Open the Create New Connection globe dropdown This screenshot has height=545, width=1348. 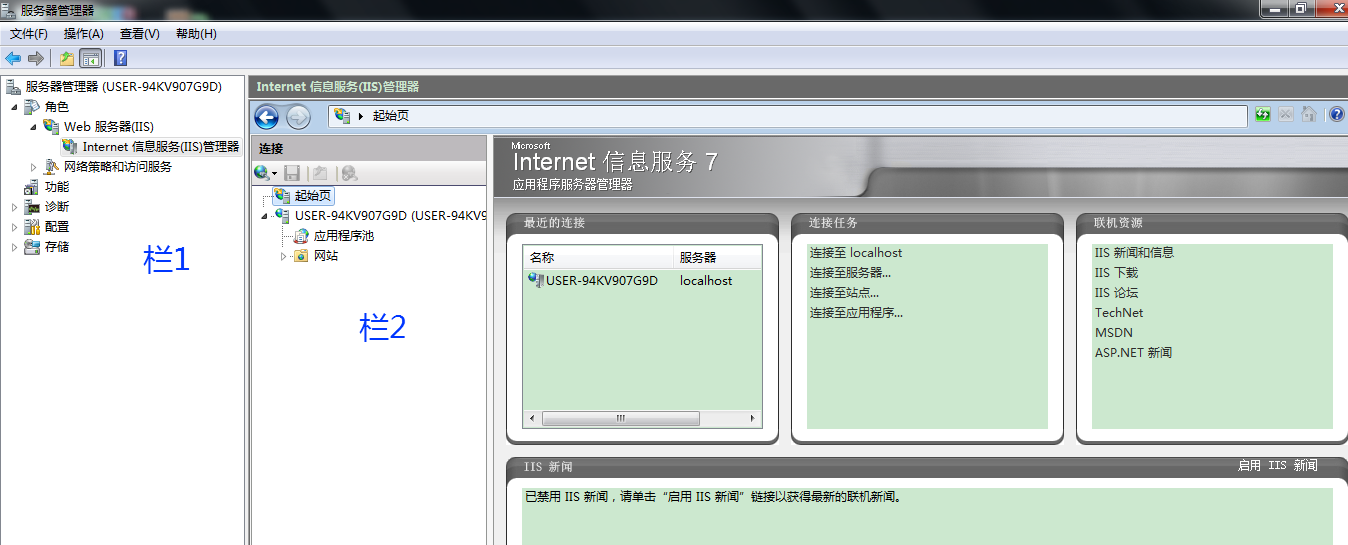pos(266,173)
